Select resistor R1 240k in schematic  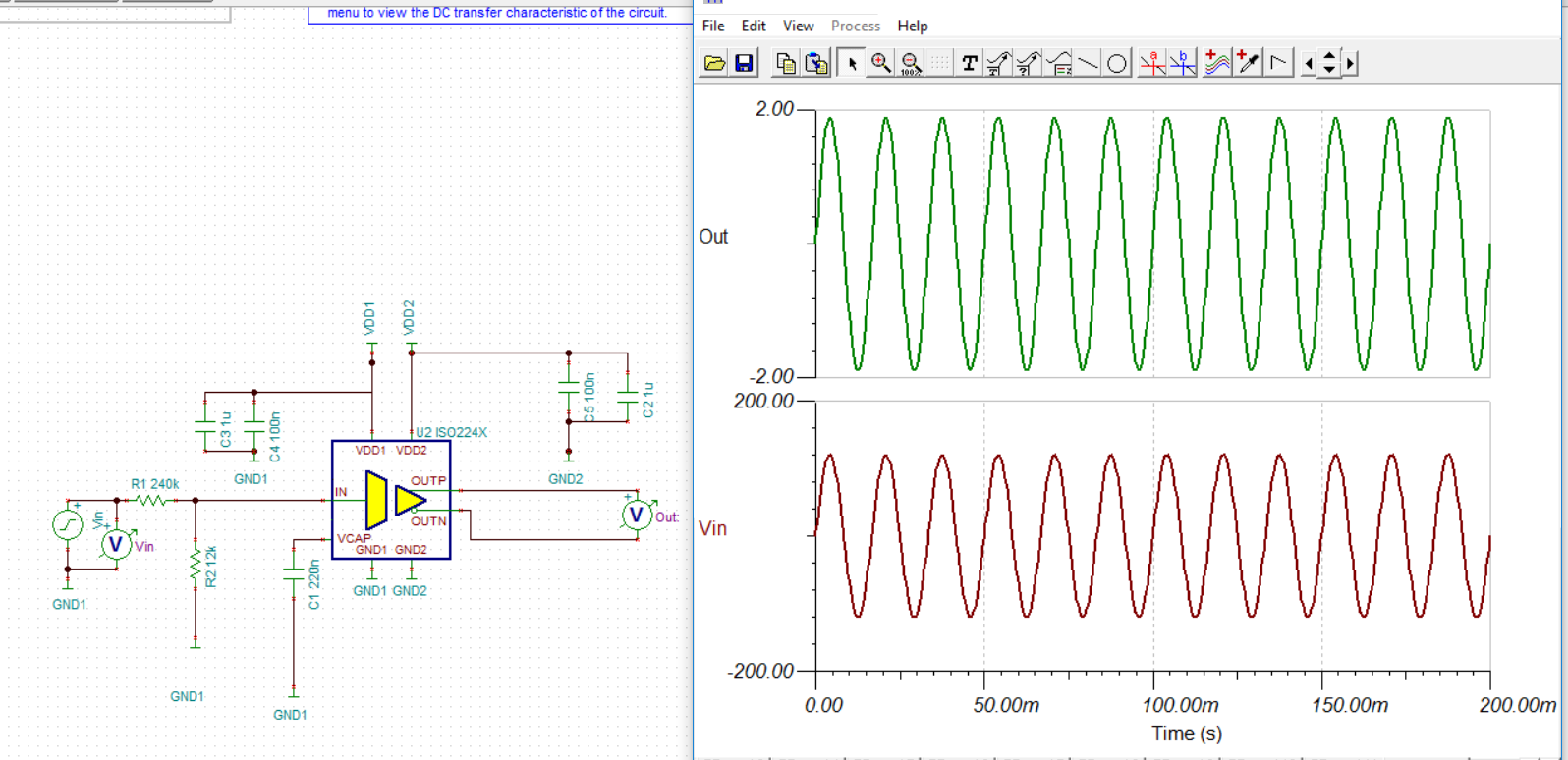coord(150,500)
